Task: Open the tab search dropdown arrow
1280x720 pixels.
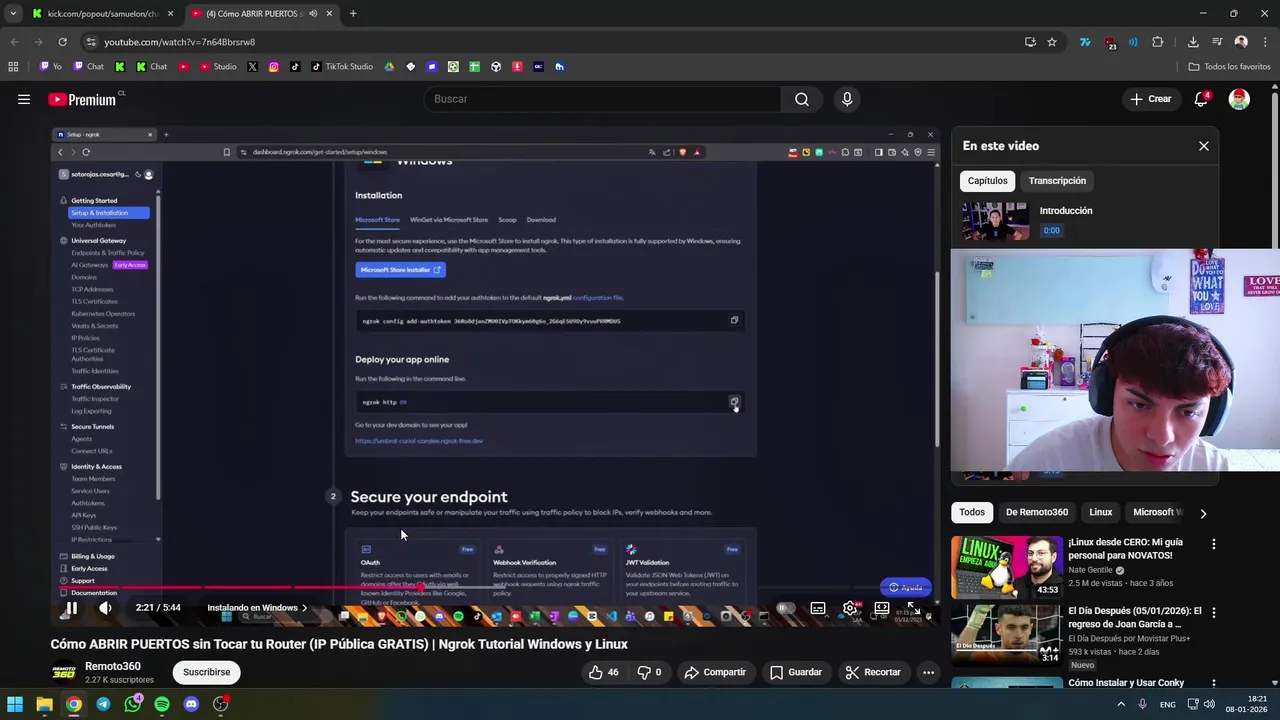Action: click(x=12, y=14)
